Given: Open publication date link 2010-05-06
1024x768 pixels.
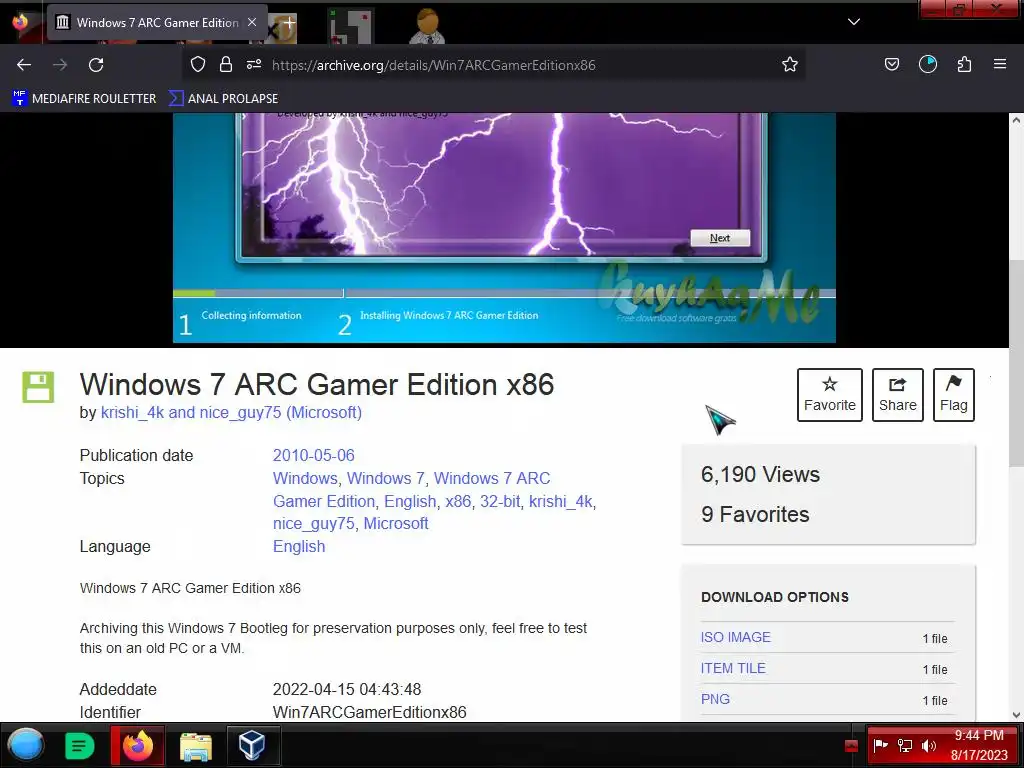Looking at the screenshot, I should point(313,455).
